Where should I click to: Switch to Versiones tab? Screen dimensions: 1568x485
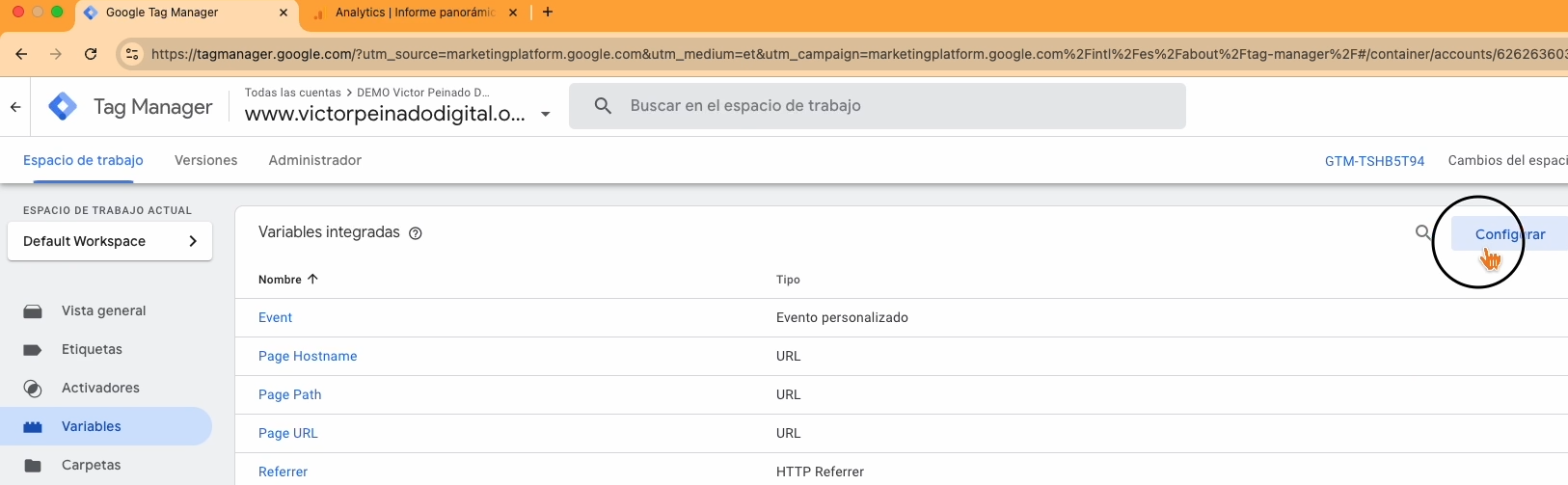coord(205,160)
